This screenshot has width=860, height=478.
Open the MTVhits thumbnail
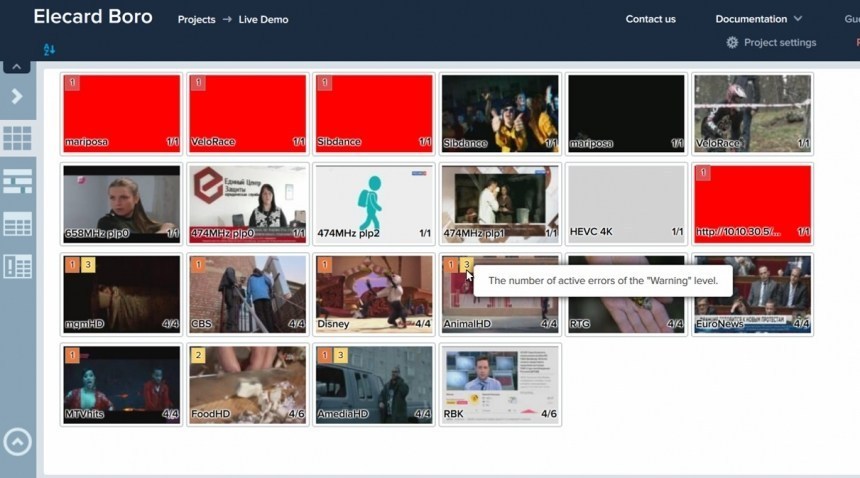(x=122, y=385)
